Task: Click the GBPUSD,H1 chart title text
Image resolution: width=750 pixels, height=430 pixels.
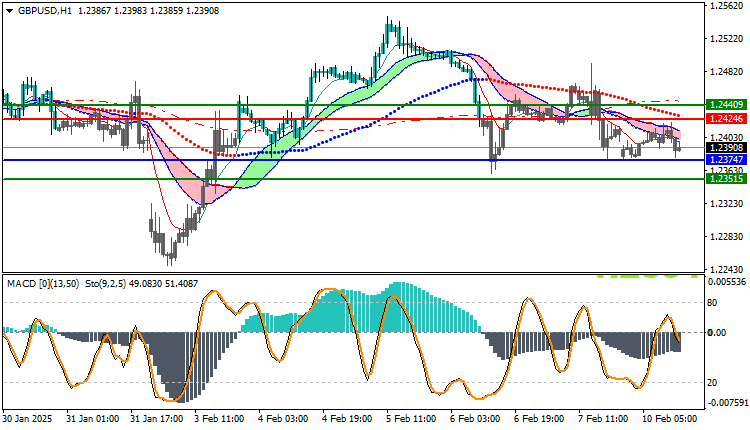Action: pyautogui.click(x=44, y=11)
